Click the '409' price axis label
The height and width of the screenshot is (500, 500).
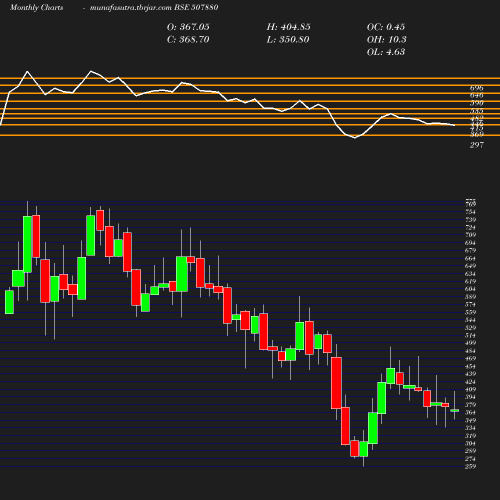coord(470,389)
